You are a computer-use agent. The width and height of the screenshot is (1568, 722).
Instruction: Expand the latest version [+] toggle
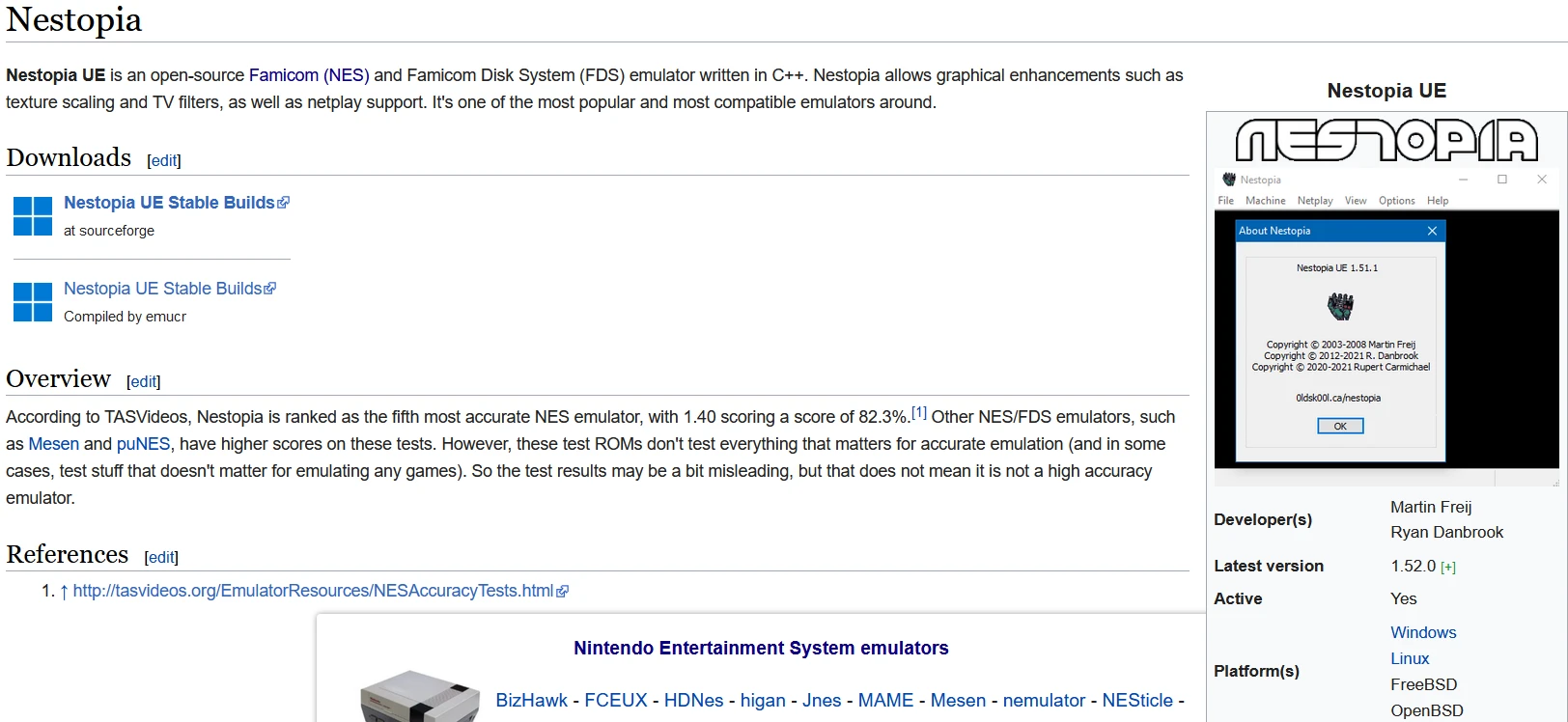(1448, 568)
